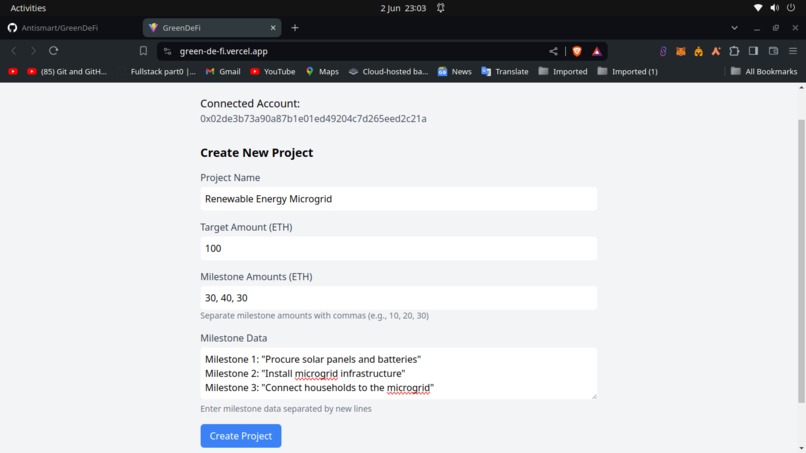This screenshot has width=806, height=453.
Task: Open a new tab with plus button
Action: click(295, 28)
